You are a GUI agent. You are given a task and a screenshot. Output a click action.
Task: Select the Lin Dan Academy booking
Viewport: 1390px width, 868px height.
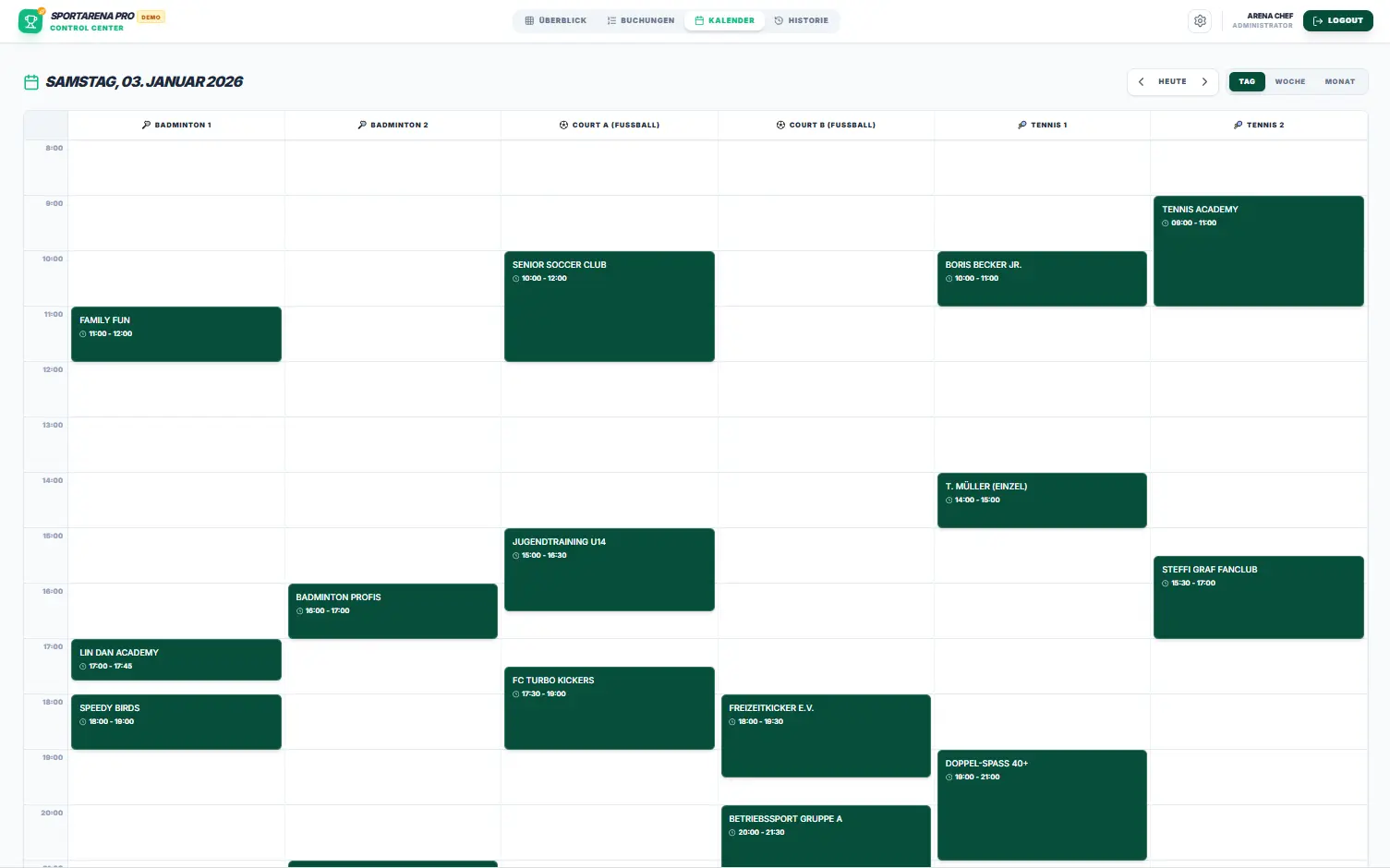175,659
